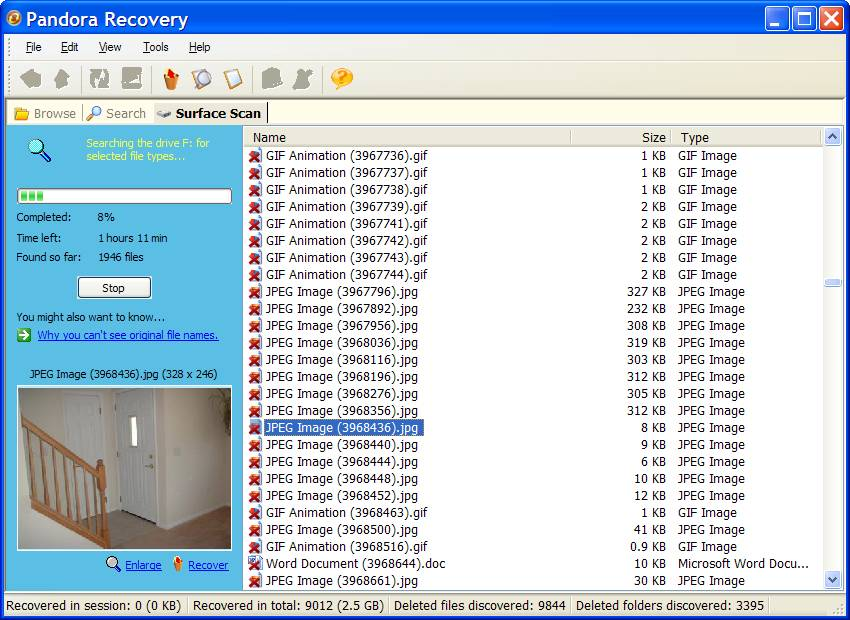850x620 pixels.
Task: Click the greyed-out Up arrow toolbar icon
Action: [x=62, y=79]
